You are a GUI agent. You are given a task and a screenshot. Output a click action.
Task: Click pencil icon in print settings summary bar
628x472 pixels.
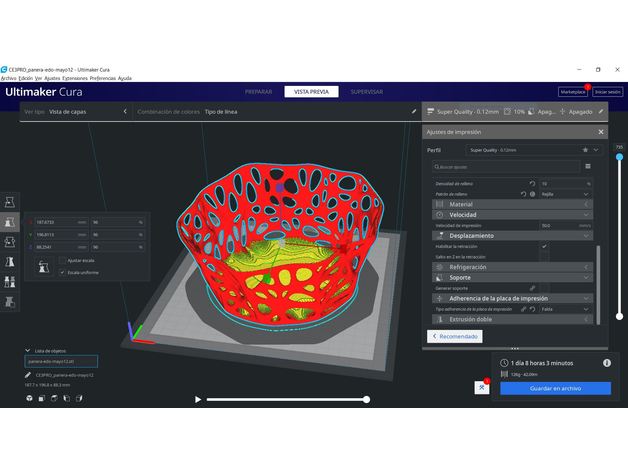point(601,111)
